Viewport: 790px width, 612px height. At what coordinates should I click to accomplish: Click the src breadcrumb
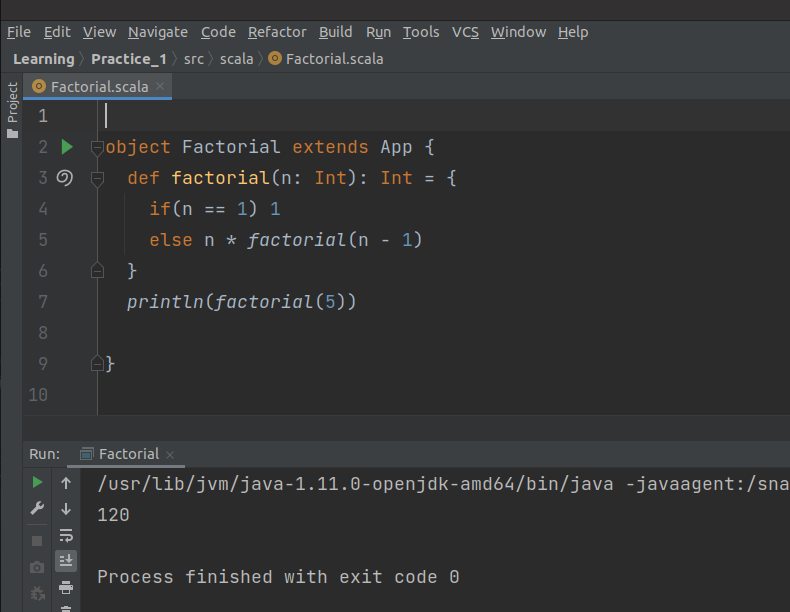(x=193, y=59)
